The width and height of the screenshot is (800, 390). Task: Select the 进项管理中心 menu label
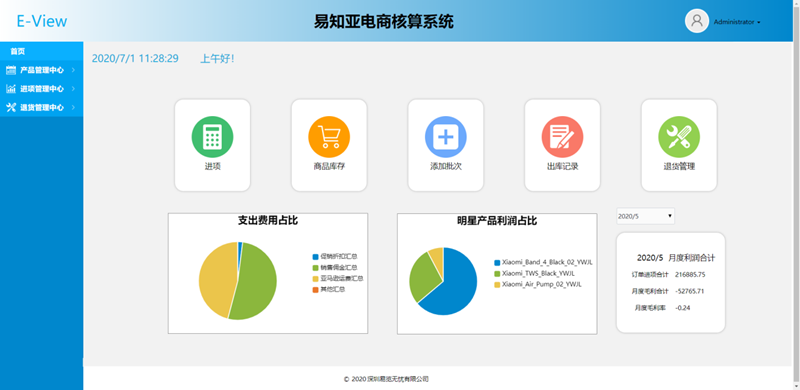coord(42,89)
